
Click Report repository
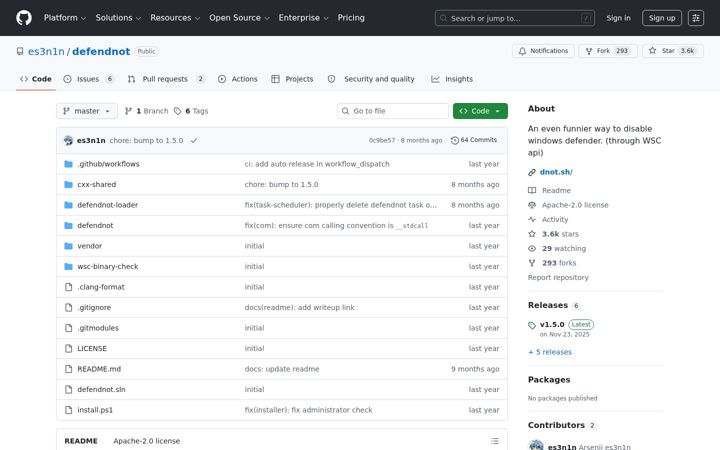558,278
